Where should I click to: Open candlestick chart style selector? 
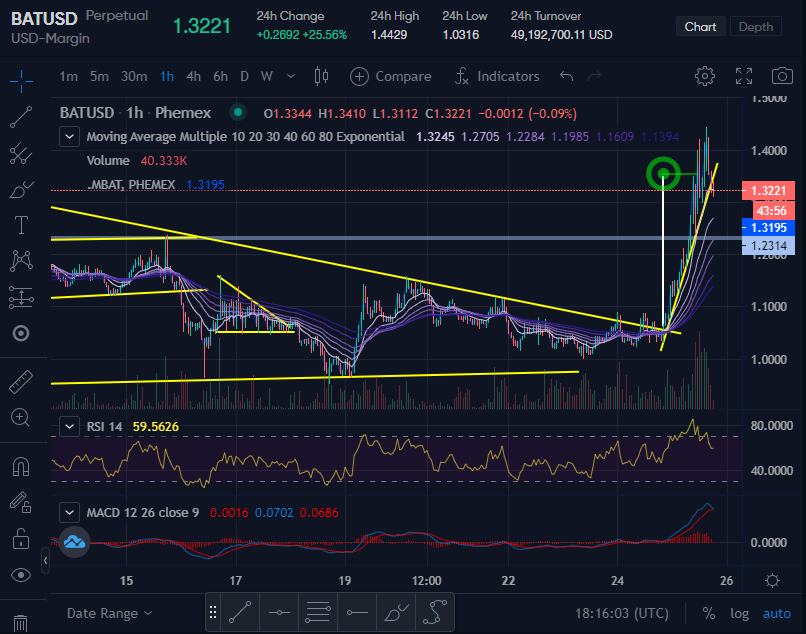click(x=321, y=76)
